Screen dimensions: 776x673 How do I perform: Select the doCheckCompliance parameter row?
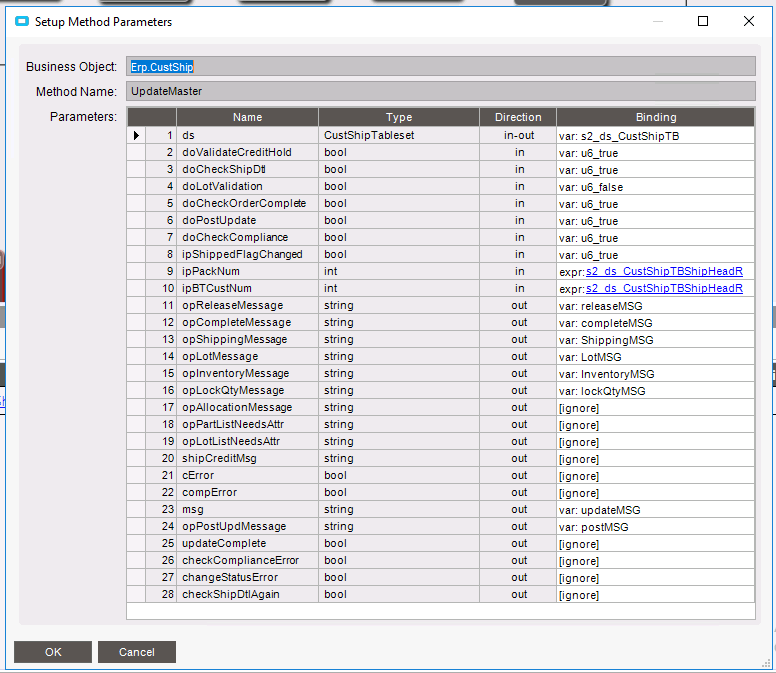pos(235,237)
